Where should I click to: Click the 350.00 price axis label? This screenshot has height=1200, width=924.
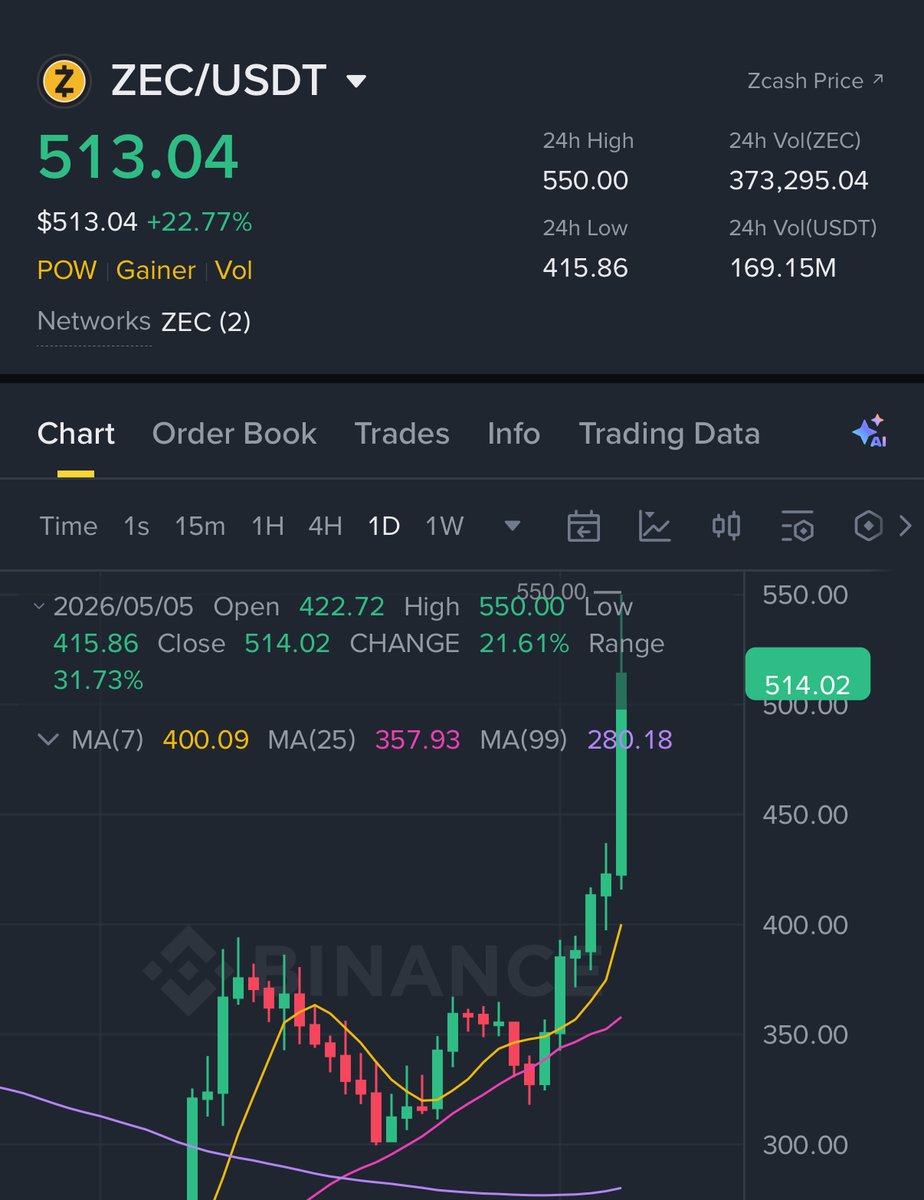click(x=805, y=1035)
